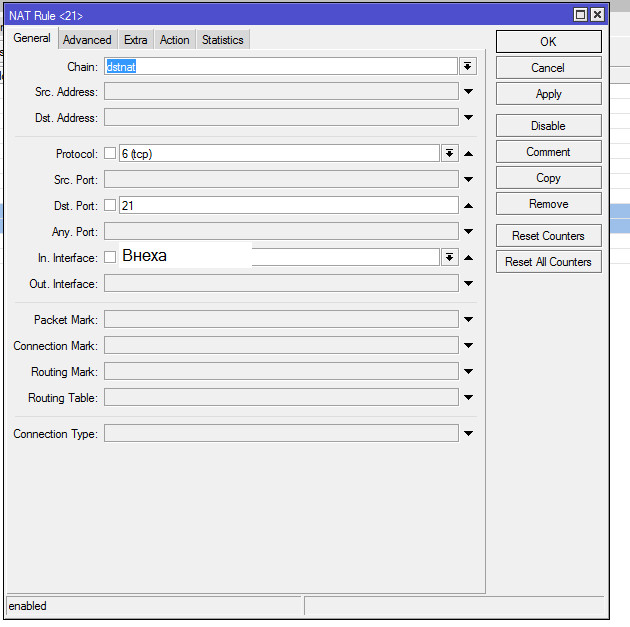Expand the Routing Mark field
Screen dimensions: 630x627
(x=468, y=371)
